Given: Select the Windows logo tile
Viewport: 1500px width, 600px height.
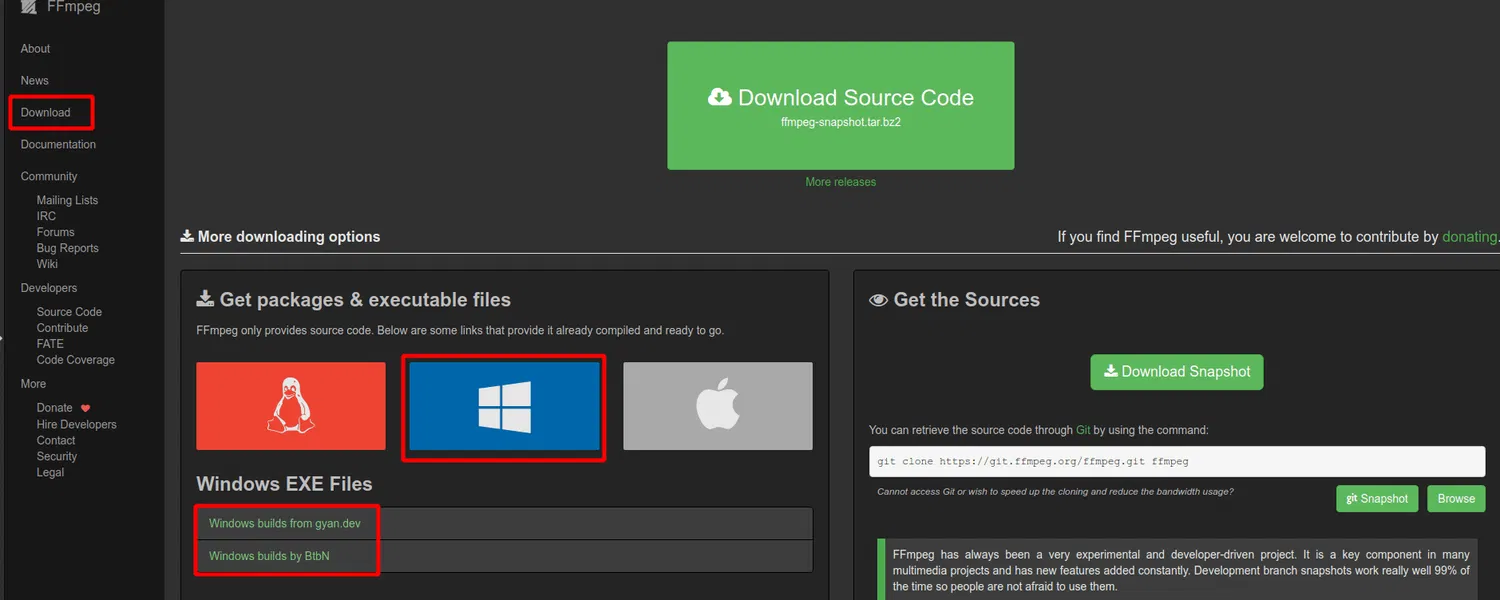Looking at the screenshot, I should pos(504,407).
